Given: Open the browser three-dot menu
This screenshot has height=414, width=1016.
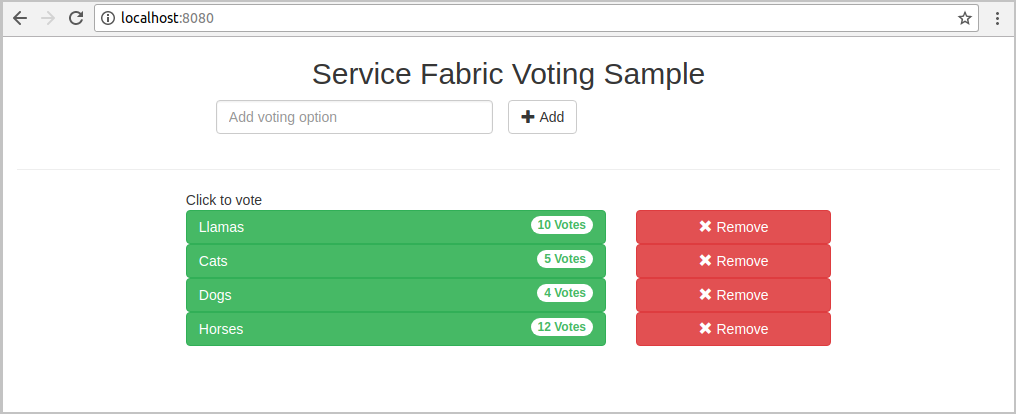Looking at the screenshot, I should [997, 18].
